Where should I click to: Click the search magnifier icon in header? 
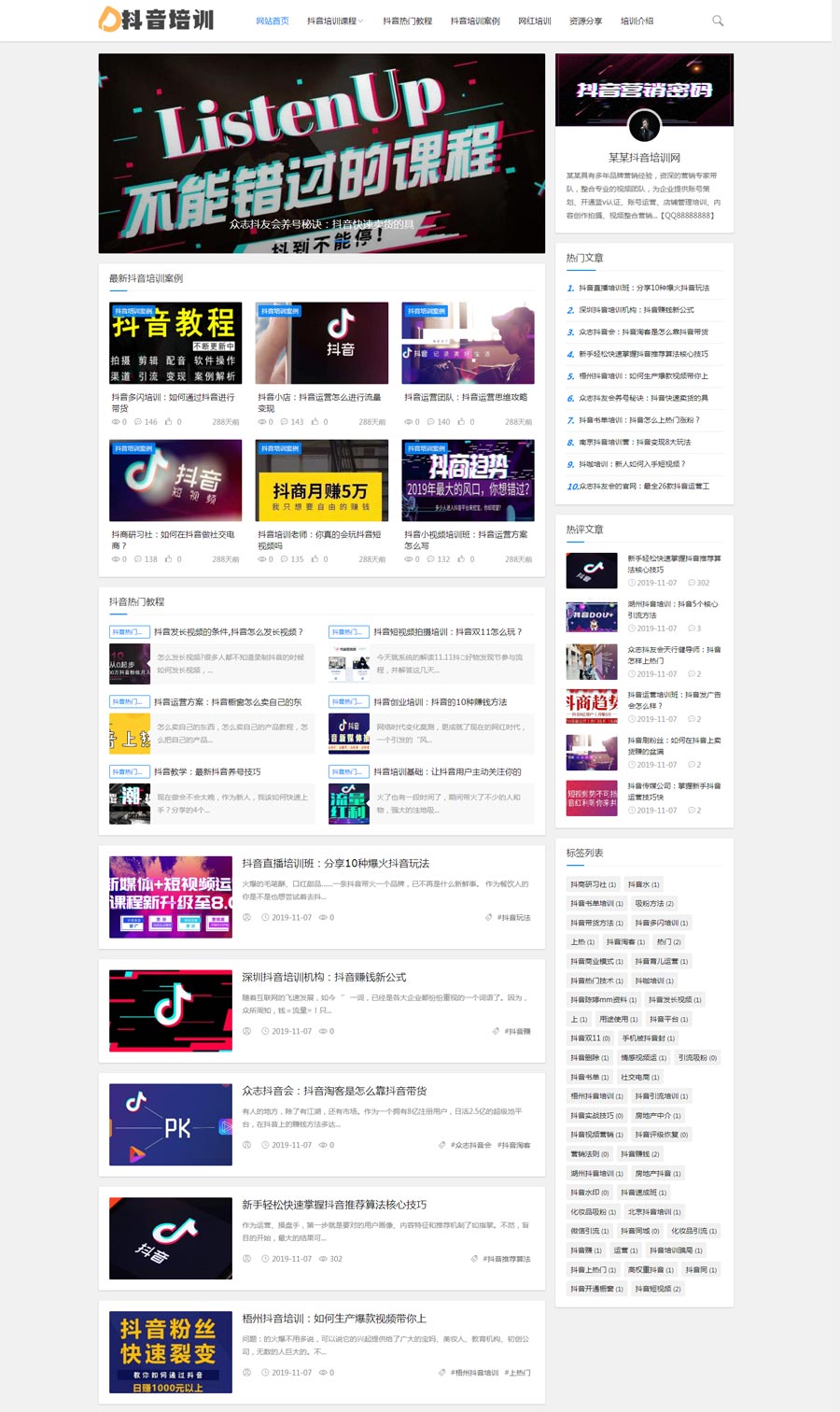pyautogui.click(x=718, y=21)
